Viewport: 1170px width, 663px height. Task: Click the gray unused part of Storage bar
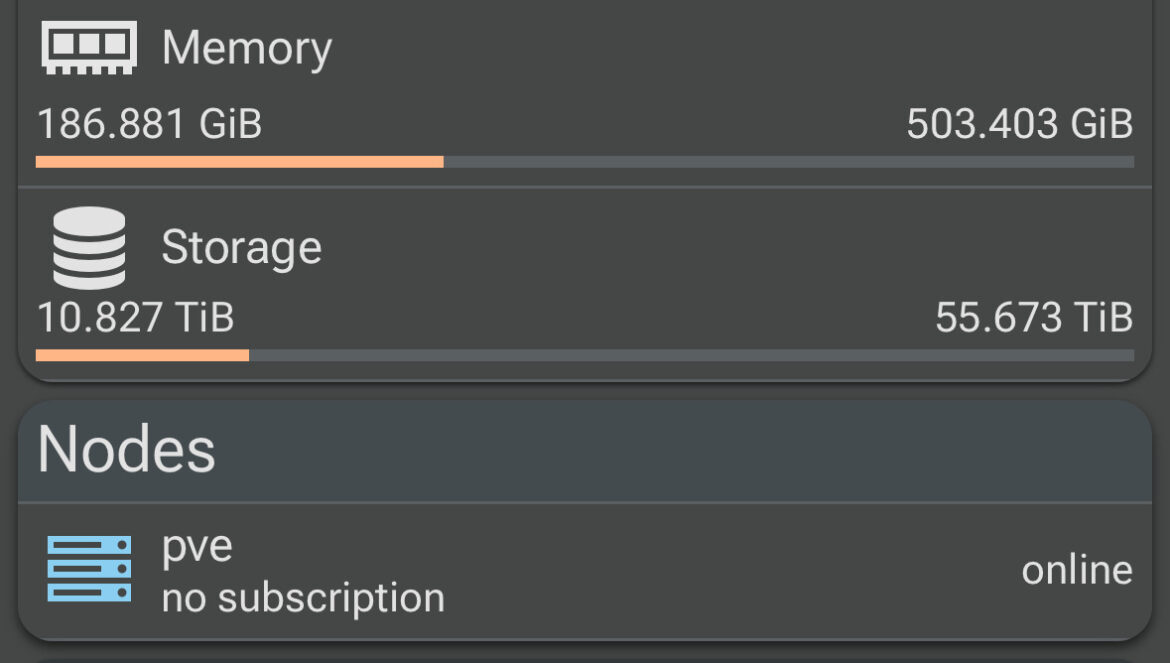690,355
